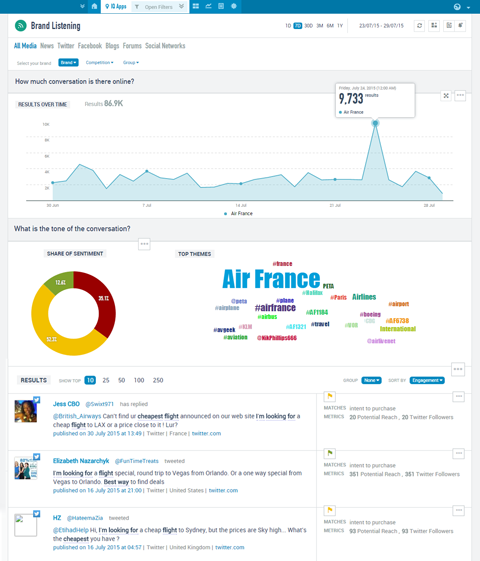This screenshot has width=480, height=561.
Task: Click the Brand Listening RSS logo icon
Action: click(21, 26)
